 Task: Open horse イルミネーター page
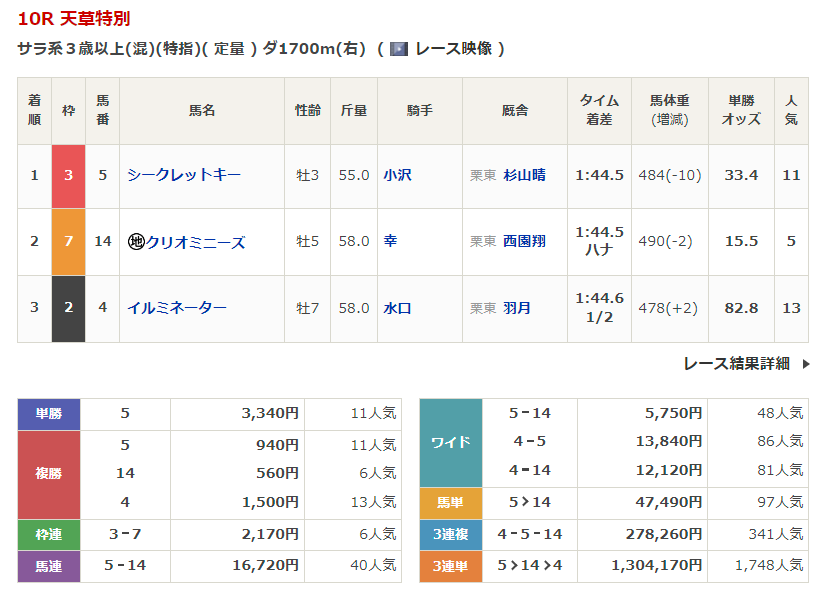(177, 308)
